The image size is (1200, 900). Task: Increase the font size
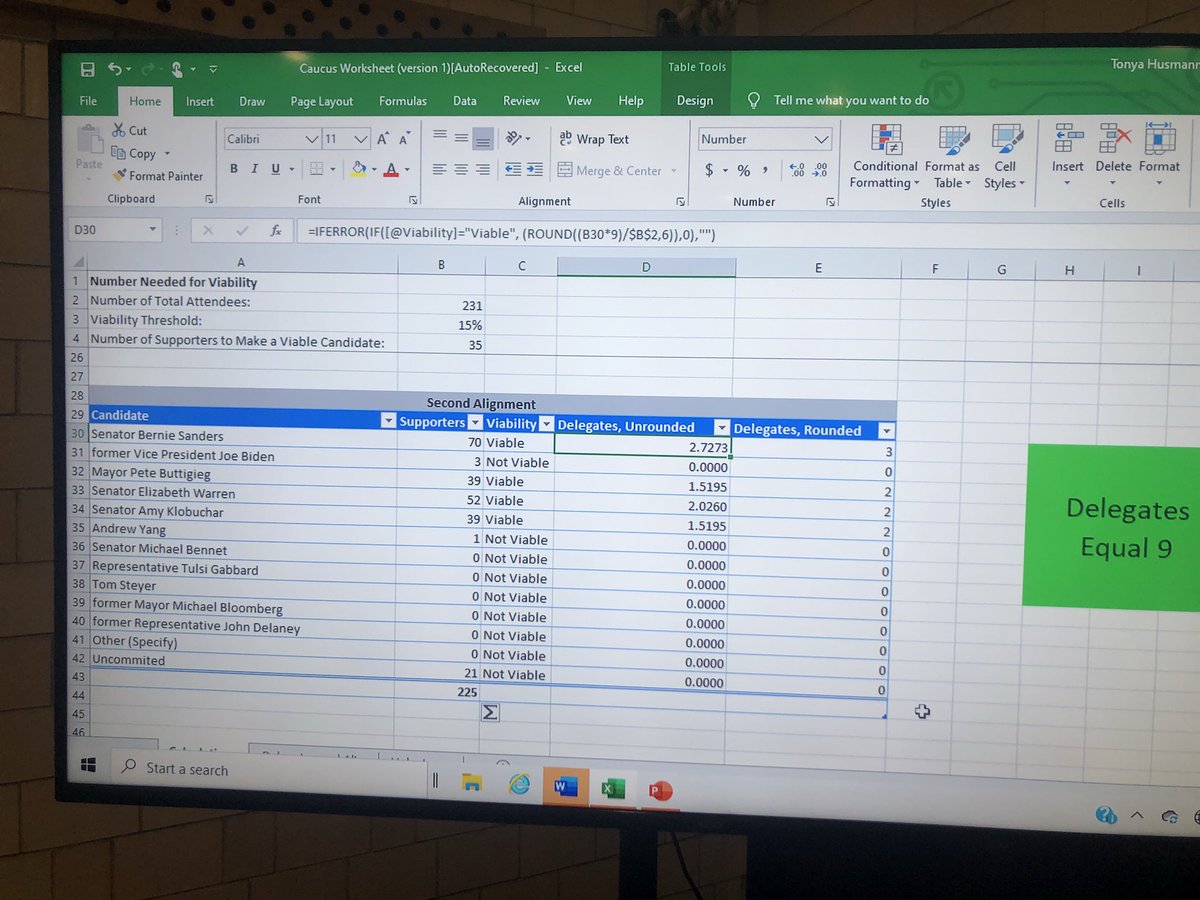pyautogui.click(x=384, y=139)
